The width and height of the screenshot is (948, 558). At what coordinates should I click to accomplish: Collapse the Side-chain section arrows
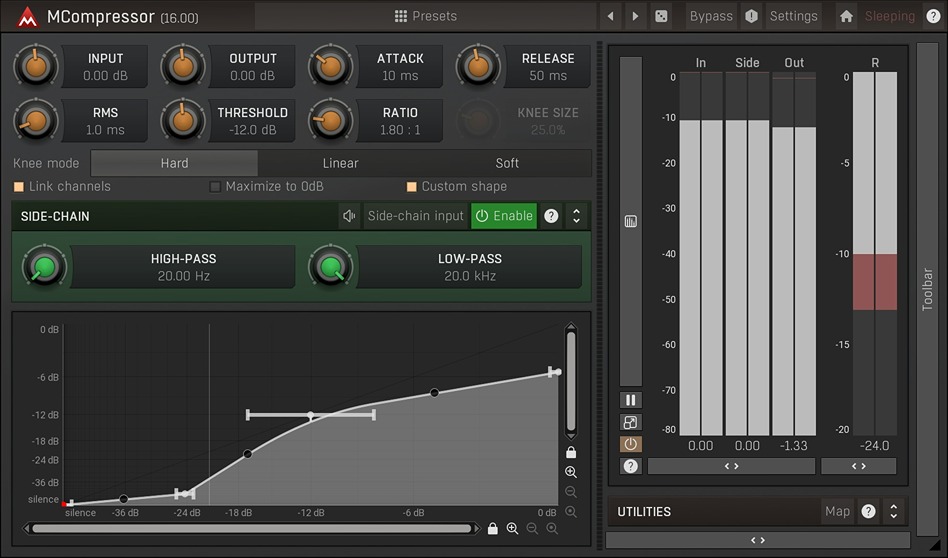coord(576,216)
